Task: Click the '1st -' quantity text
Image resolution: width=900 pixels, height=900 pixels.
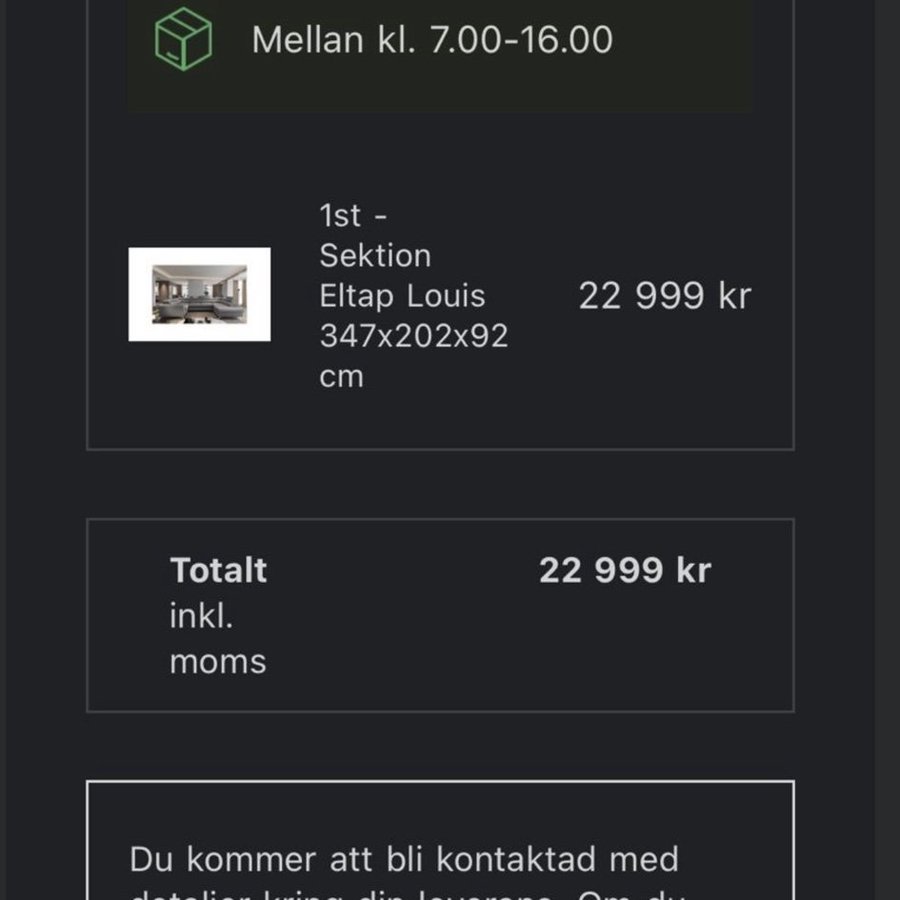Action: point(353,215)
